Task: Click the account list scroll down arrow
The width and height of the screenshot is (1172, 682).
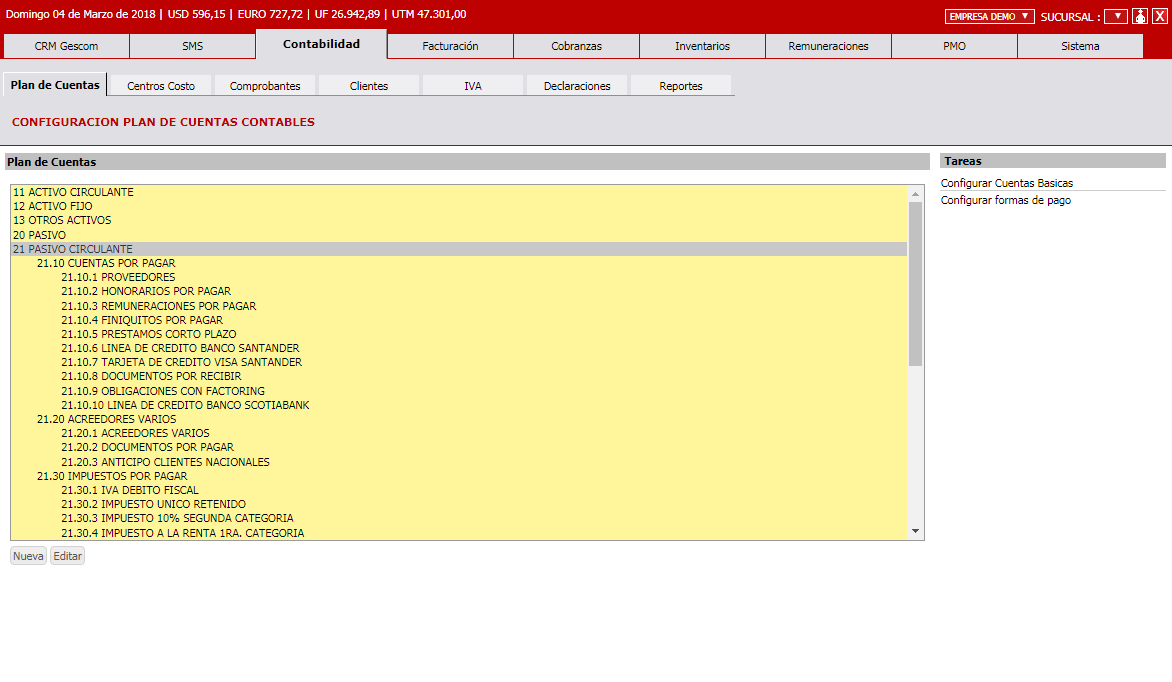Action: pos(915,531)
